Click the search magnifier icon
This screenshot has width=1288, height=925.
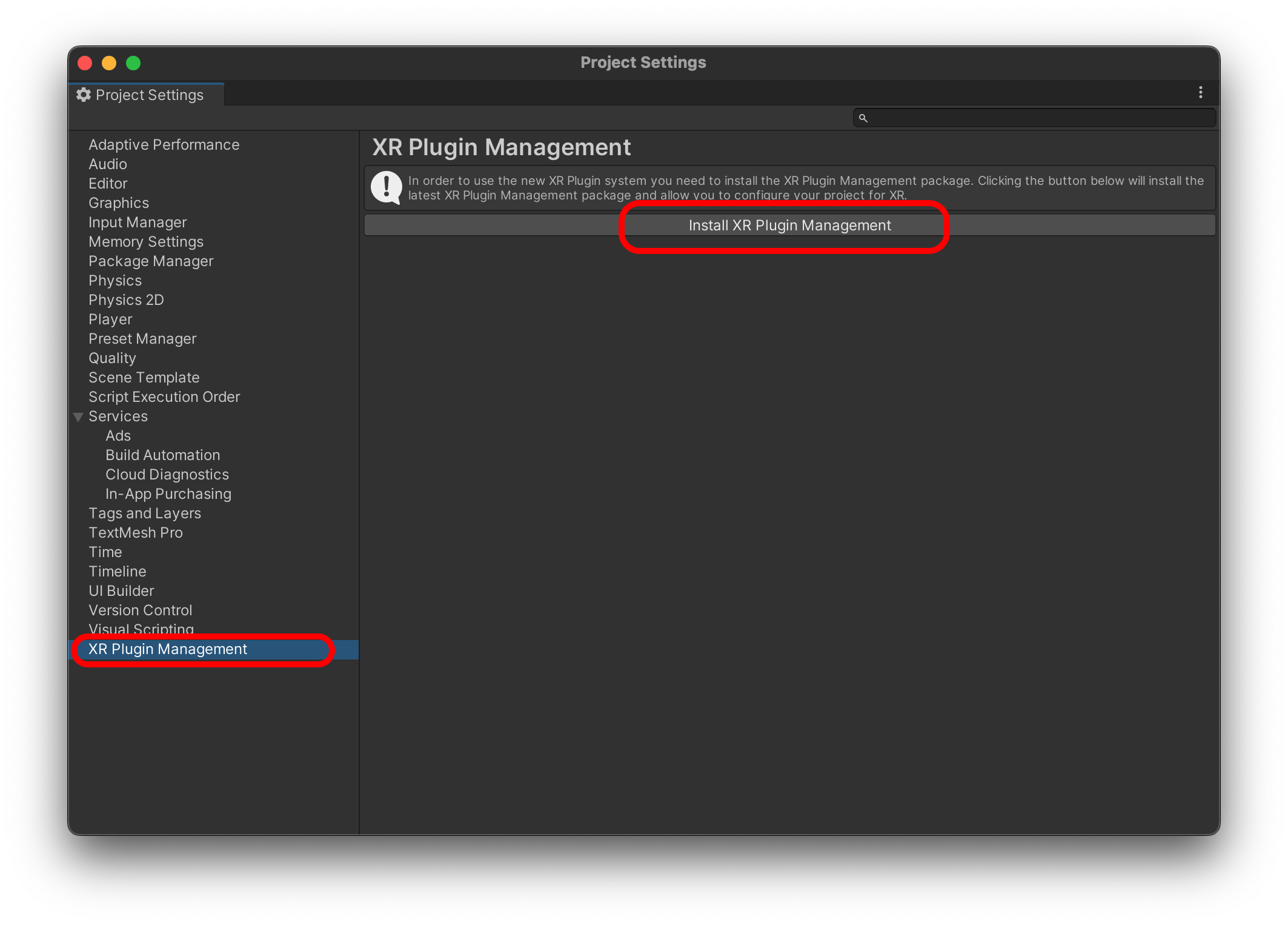coord(863,118)
